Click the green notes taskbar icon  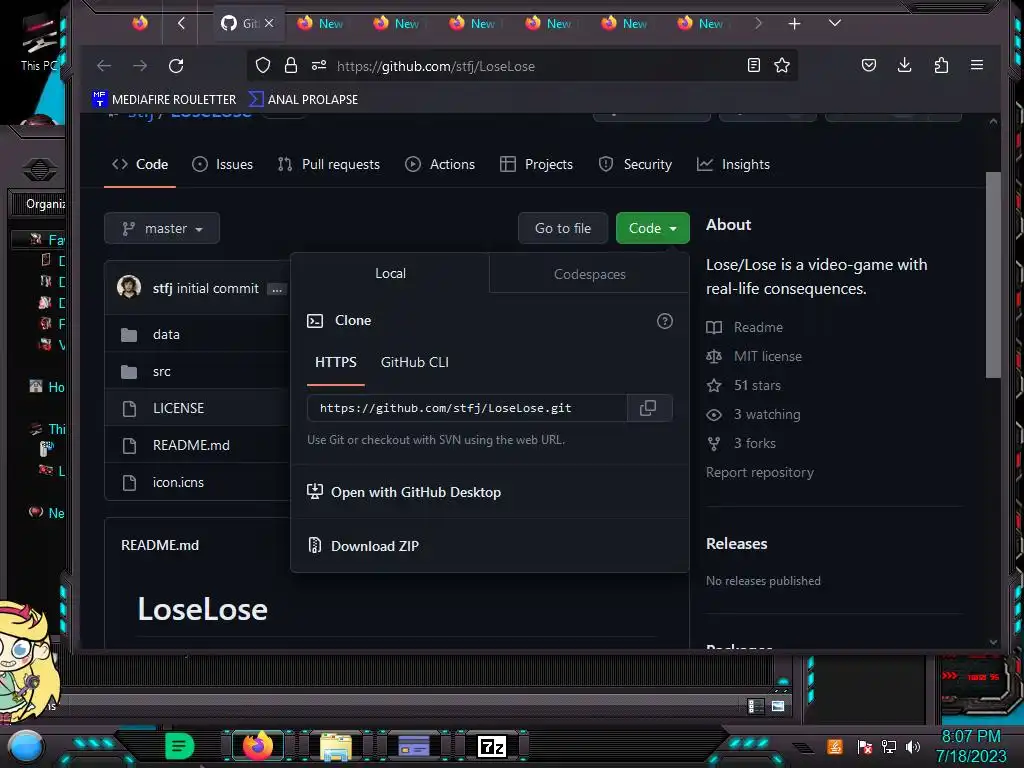[x=179, y=746]
